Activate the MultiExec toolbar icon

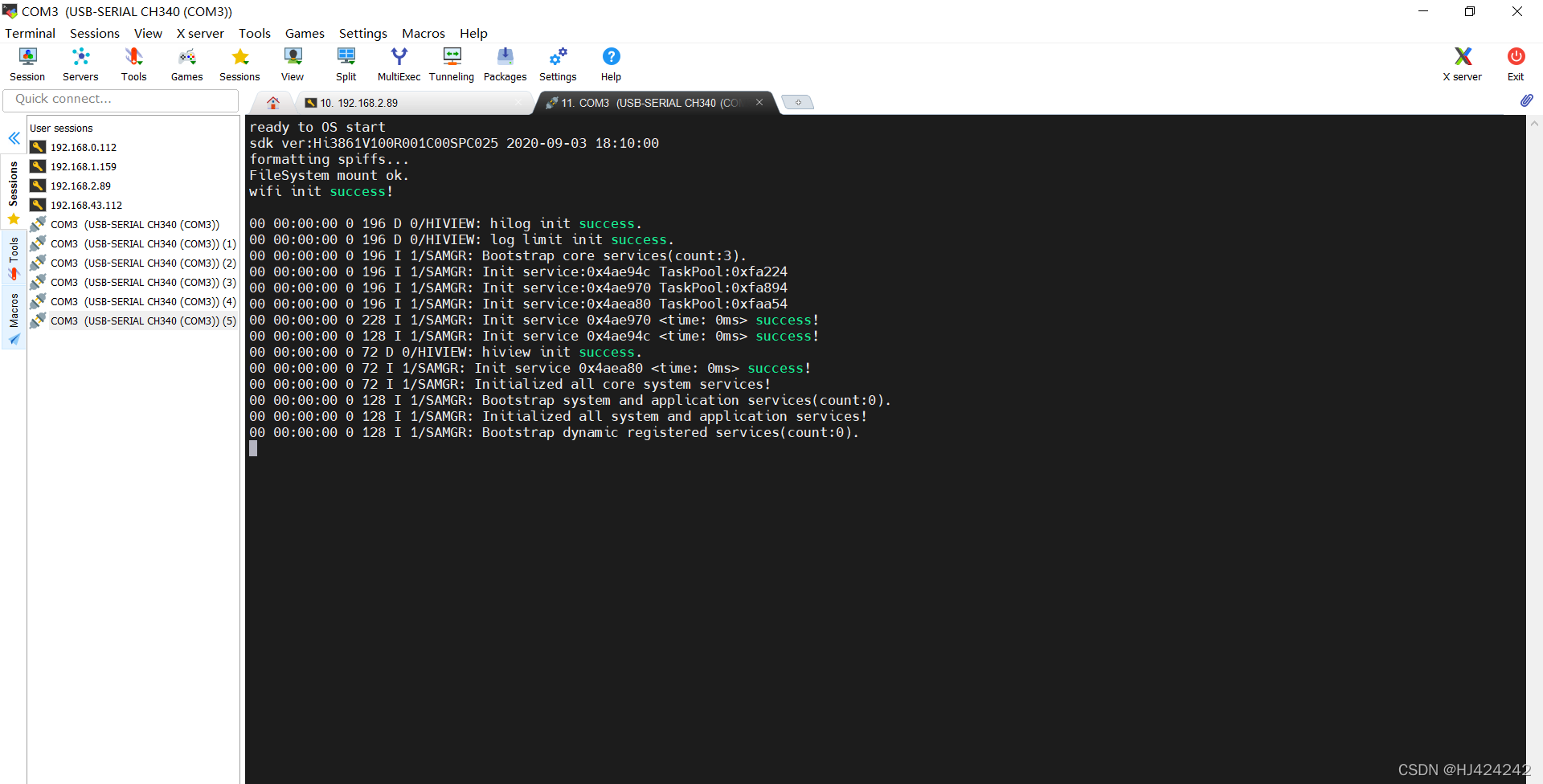click(x=399, y=64)
